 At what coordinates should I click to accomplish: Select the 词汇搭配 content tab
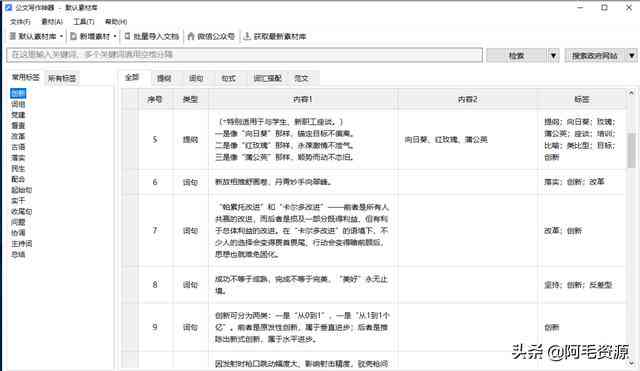[x=267, y=78]
